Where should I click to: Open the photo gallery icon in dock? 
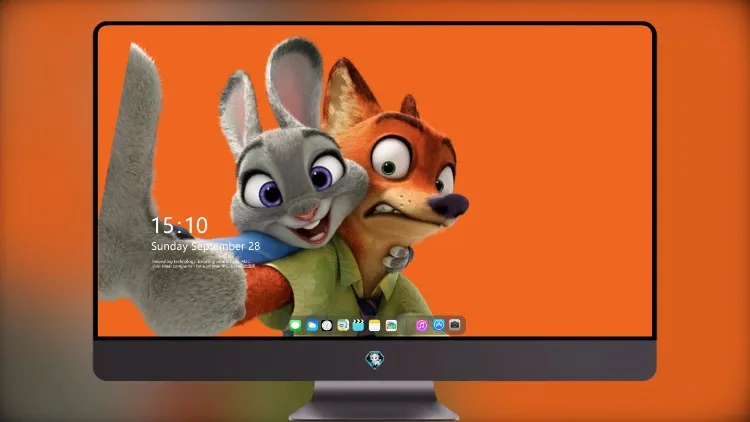pos(391,325)
